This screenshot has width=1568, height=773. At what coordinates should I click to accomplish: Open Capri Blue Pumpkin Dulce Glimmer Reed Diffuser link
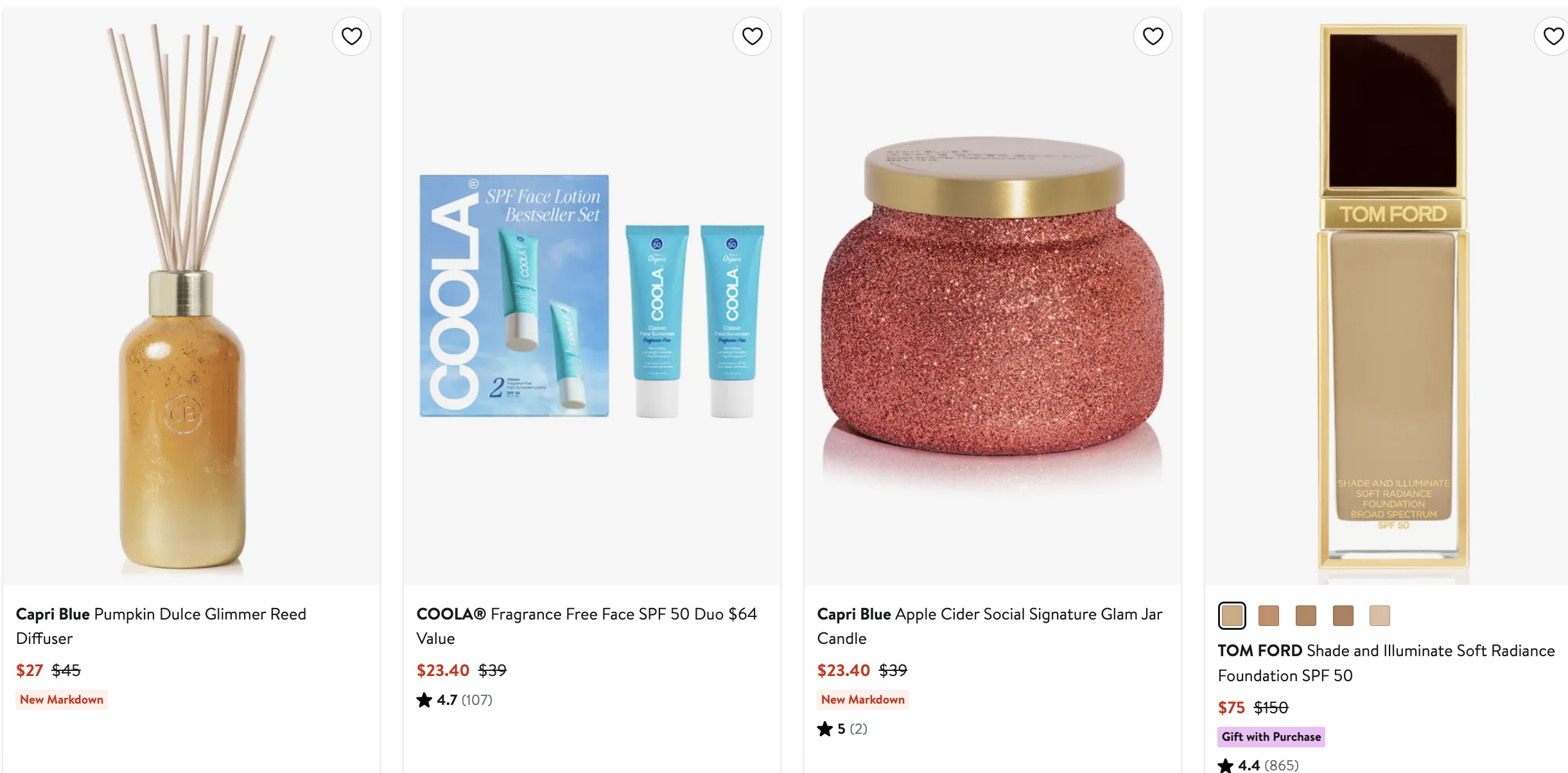[161, 626]
